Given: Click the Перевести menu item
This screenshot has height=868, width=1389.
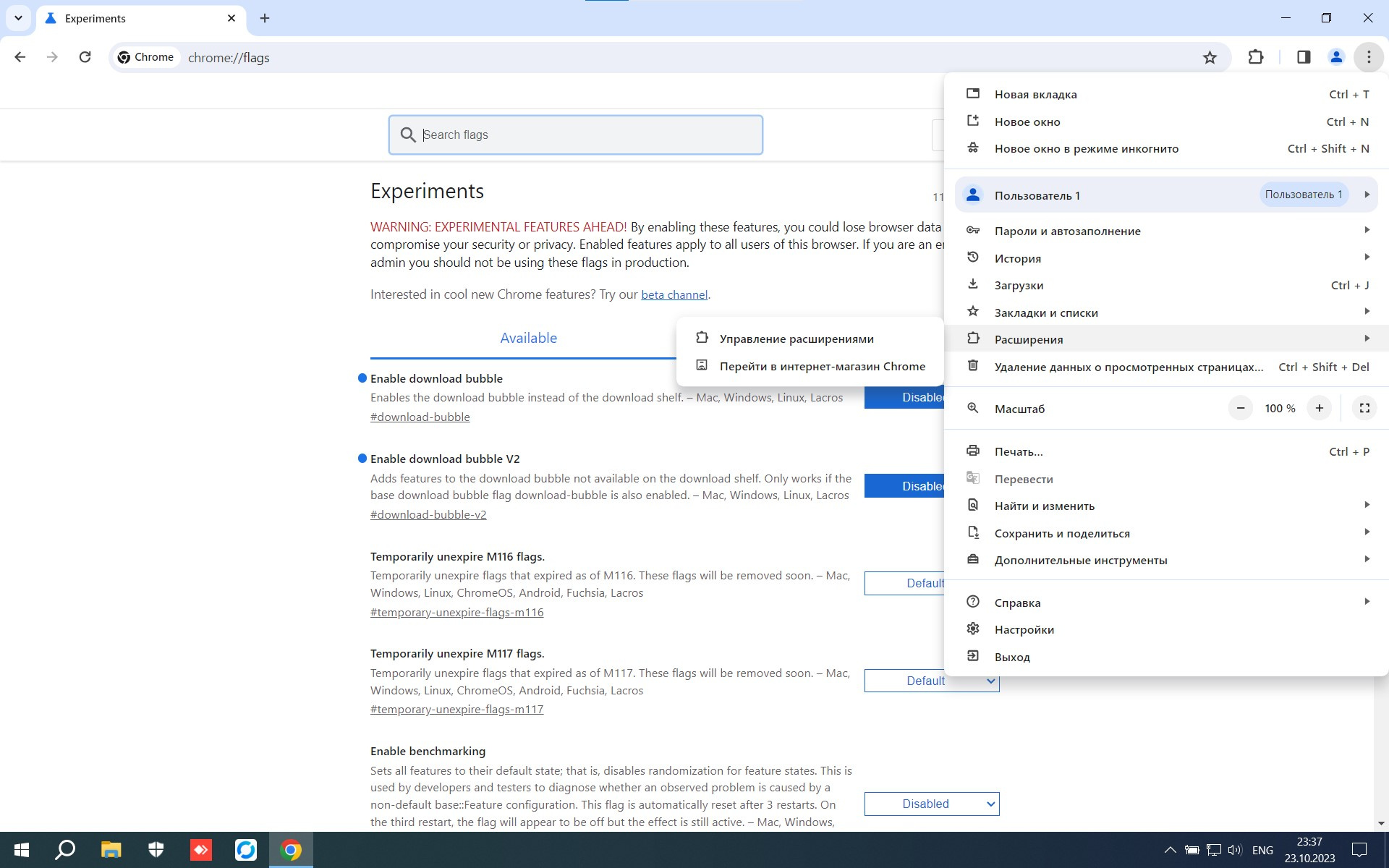Looking at the screenshot, I should [x=1166, y=479].
